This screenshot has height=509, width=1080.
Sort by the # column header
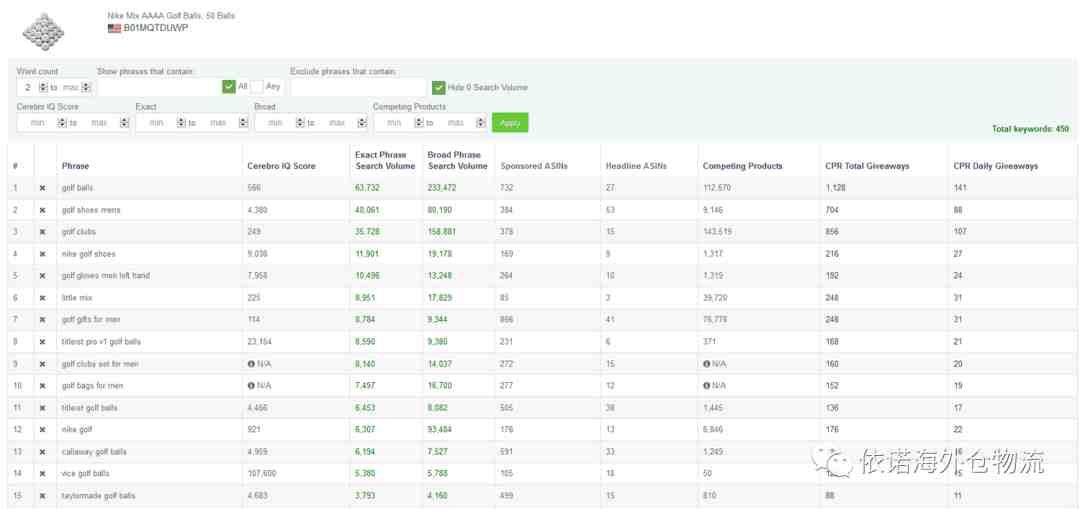(x=14, y=166)
